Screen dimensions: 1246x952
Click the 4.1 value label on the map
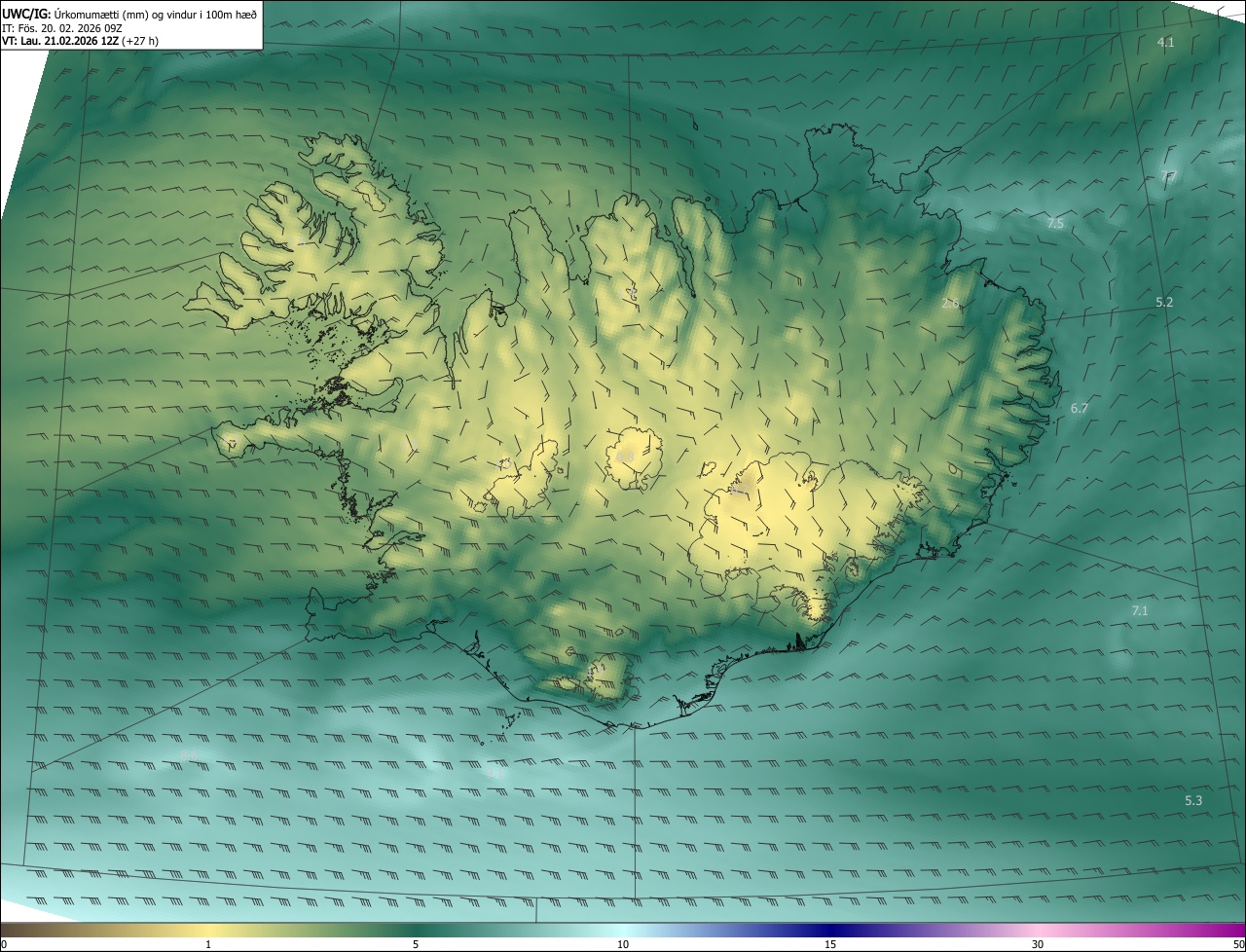(1165, 43)
